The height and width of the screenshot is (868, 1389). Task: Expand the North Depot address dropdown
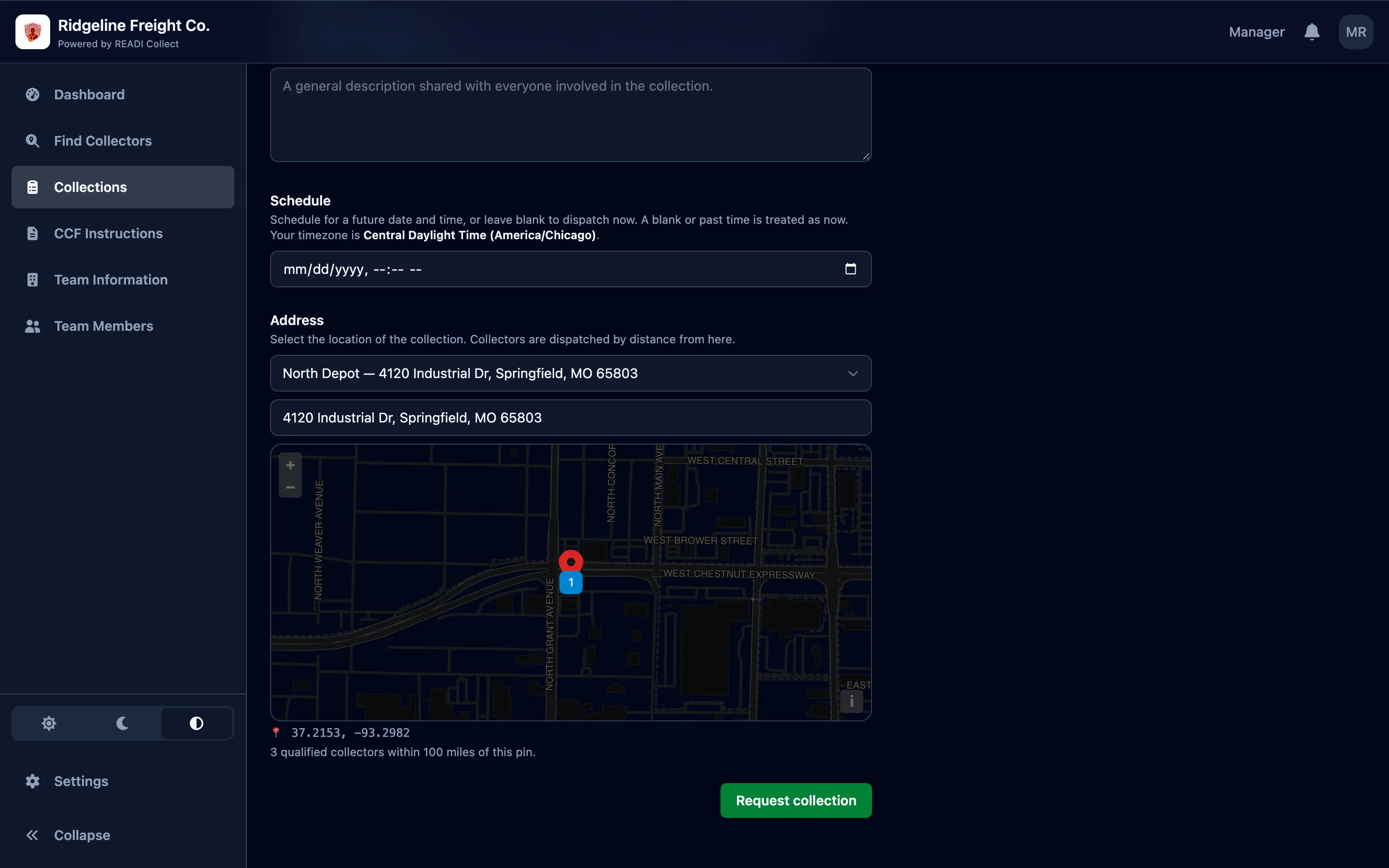point(571,374)
